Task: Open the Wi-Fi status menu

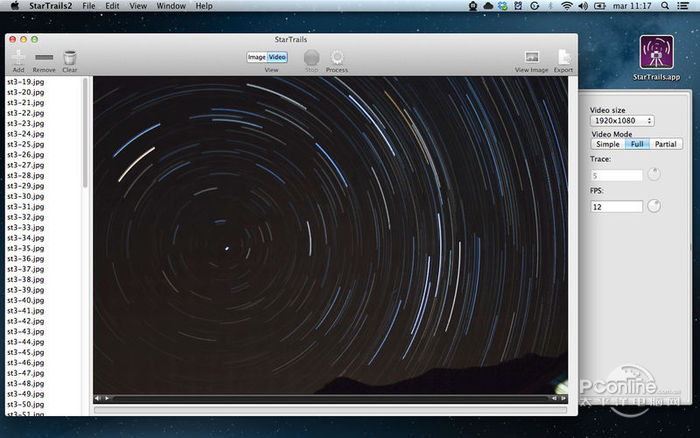Action: point(567,6)
